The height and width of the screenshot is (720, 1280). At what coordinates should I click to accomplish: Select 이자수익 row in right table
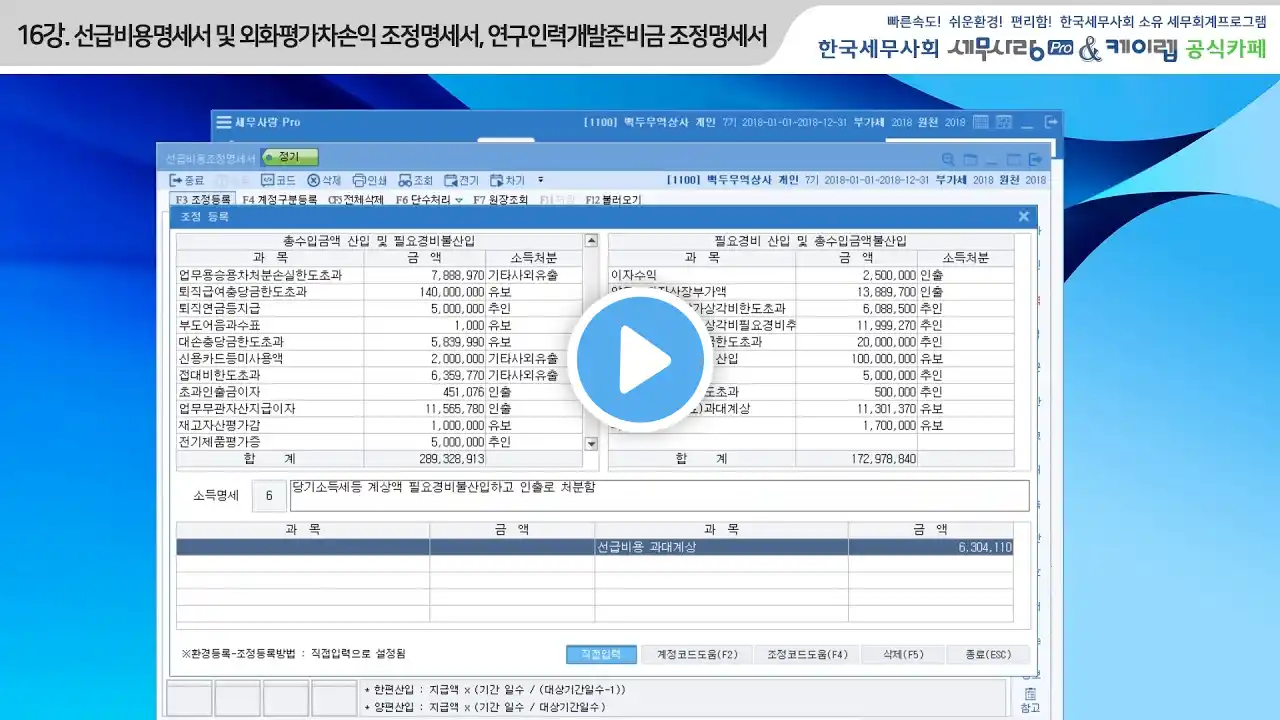(811, 274)
